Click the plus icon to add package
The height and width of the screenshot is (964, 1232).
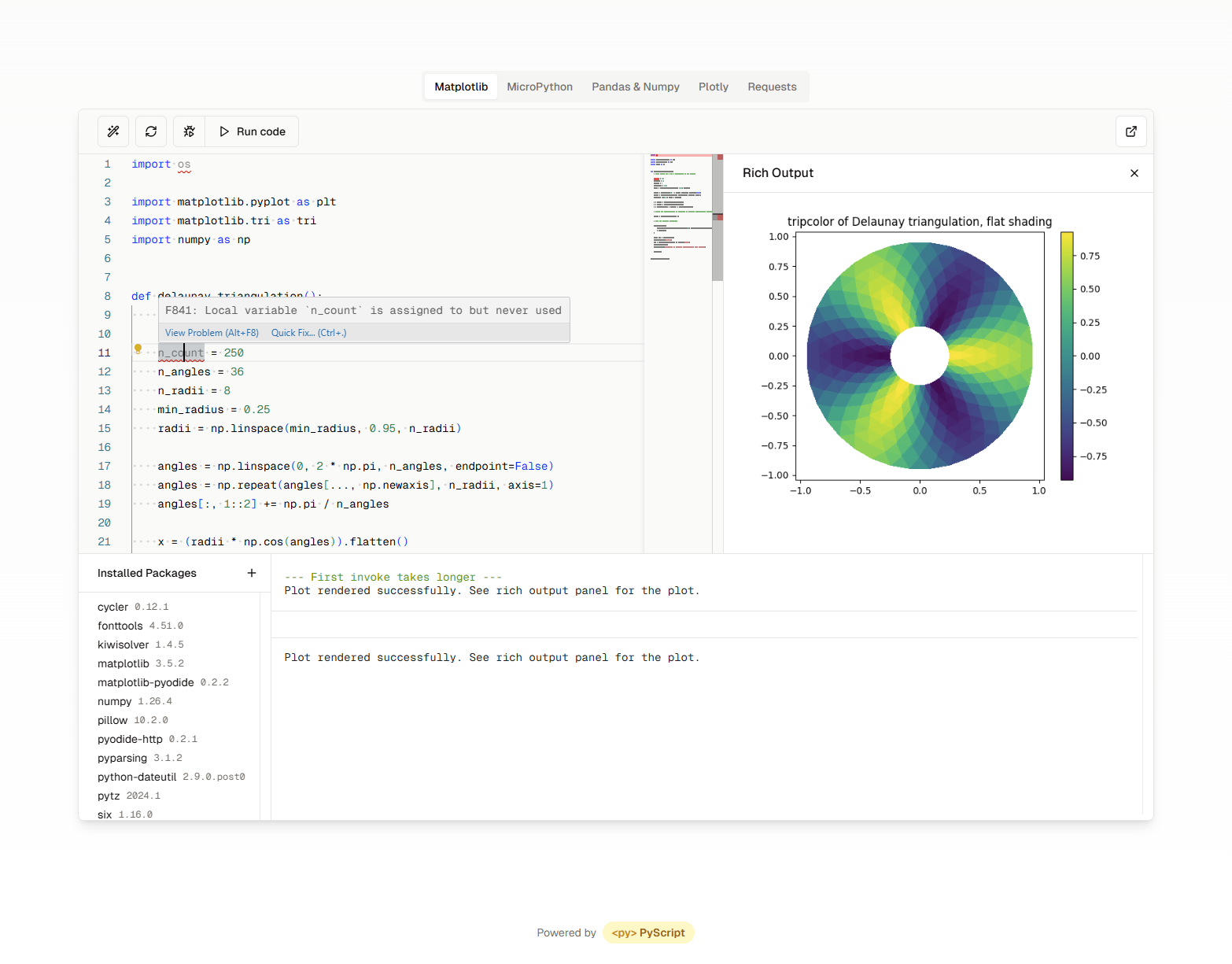point(252,573)
